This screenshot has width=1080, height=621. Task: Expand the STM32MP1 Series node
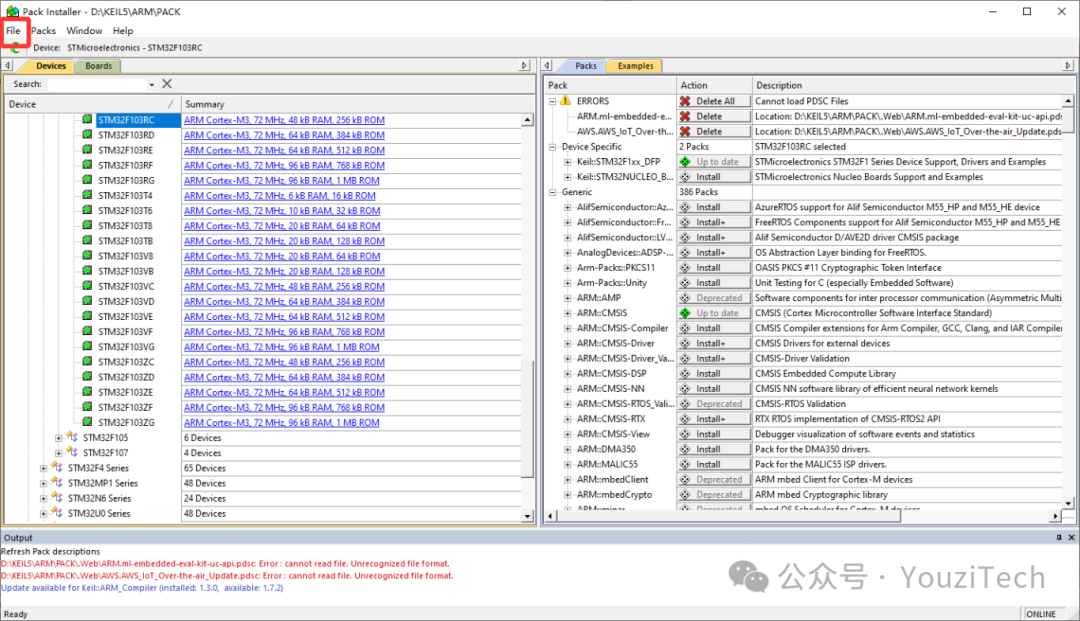(43, 483)
